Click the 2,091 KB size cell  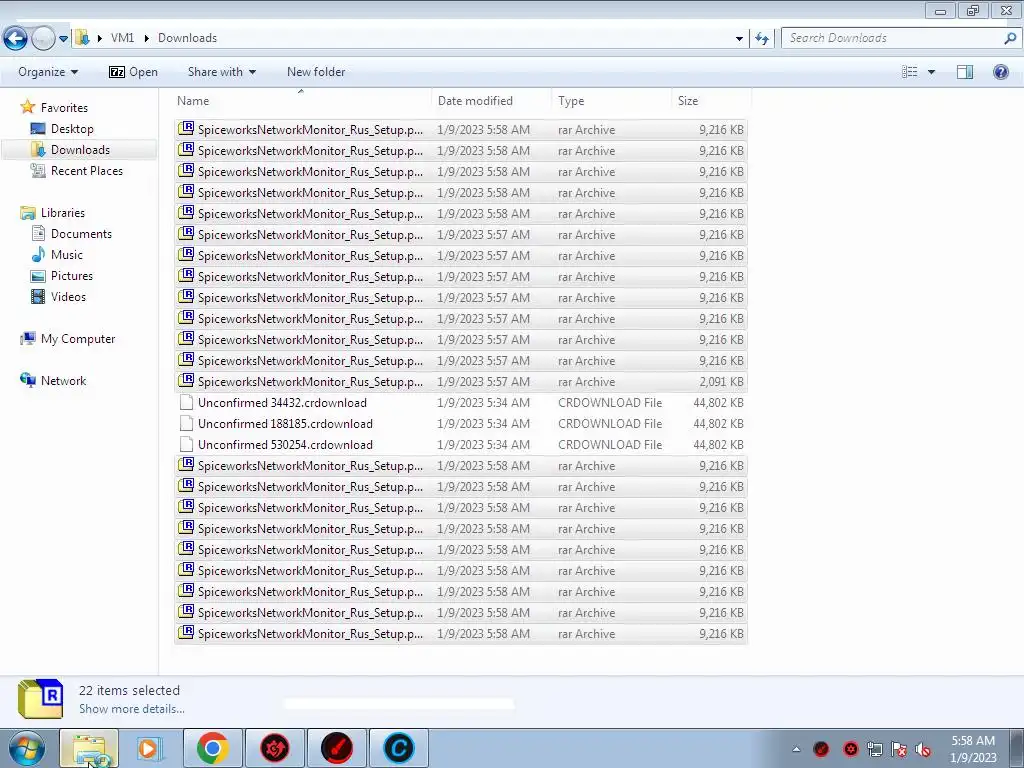(721, 382)
